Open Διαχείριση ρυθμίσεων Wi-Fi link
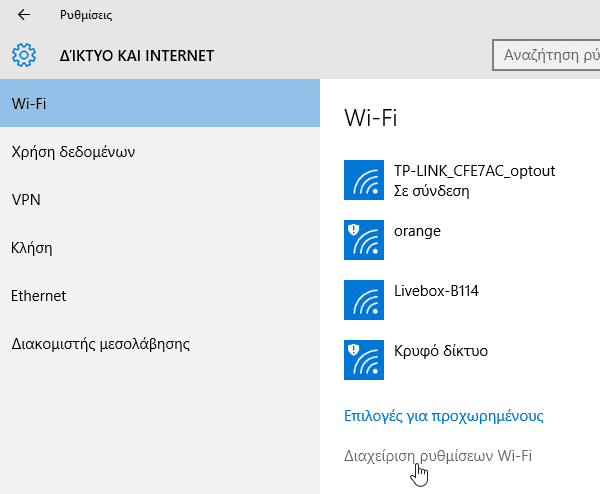This screenshot has height=494, width=600. (x=438, y=456)
